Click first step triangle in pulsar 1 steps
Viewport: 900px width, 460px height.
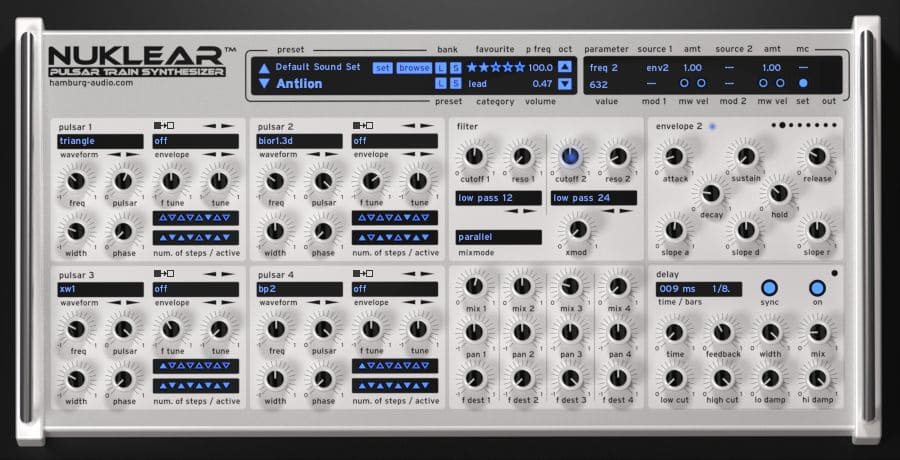click(x=164, y=218)
